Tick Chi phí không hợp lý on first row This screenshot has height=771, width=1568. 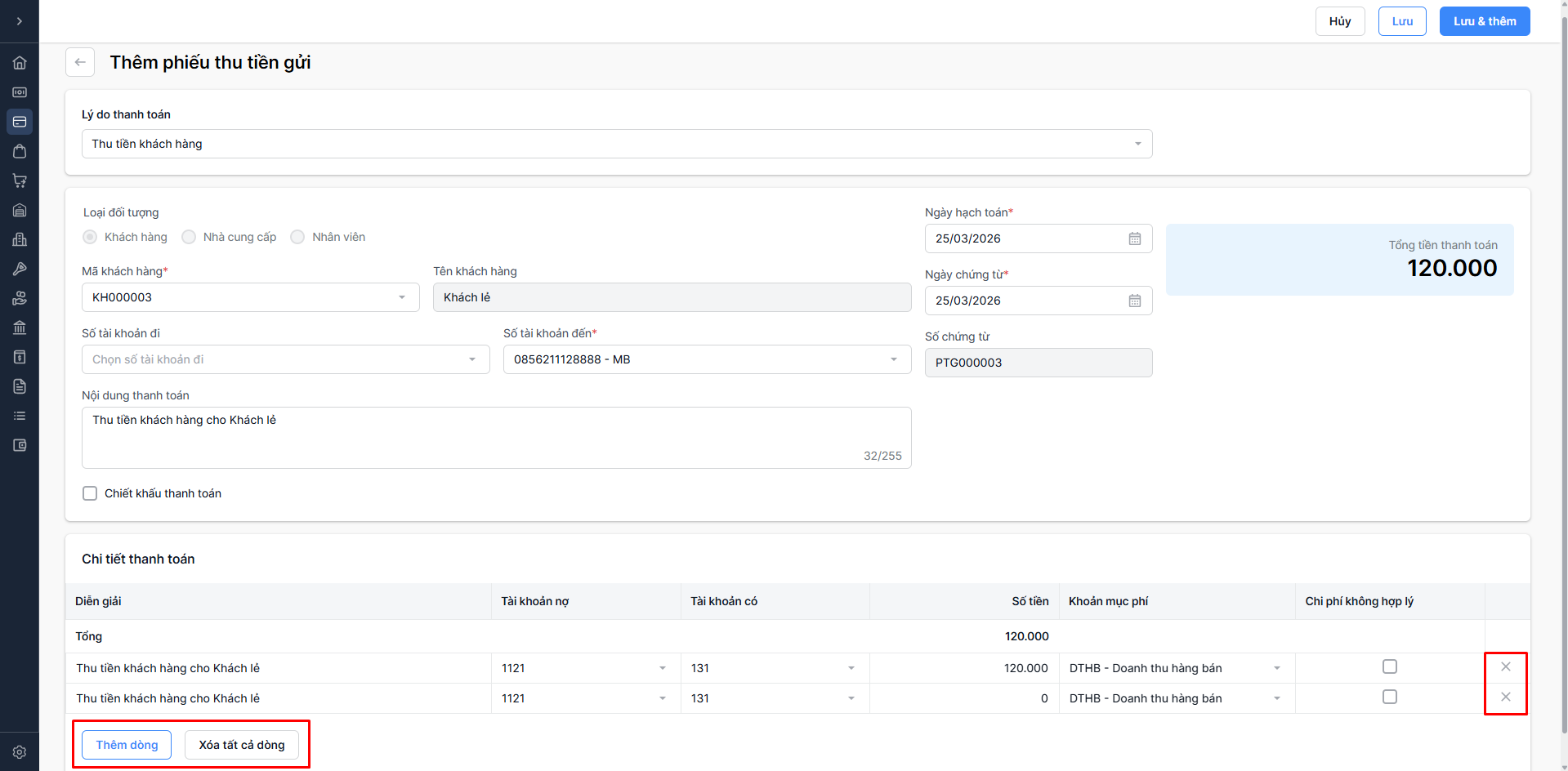tap(1389, 667)
